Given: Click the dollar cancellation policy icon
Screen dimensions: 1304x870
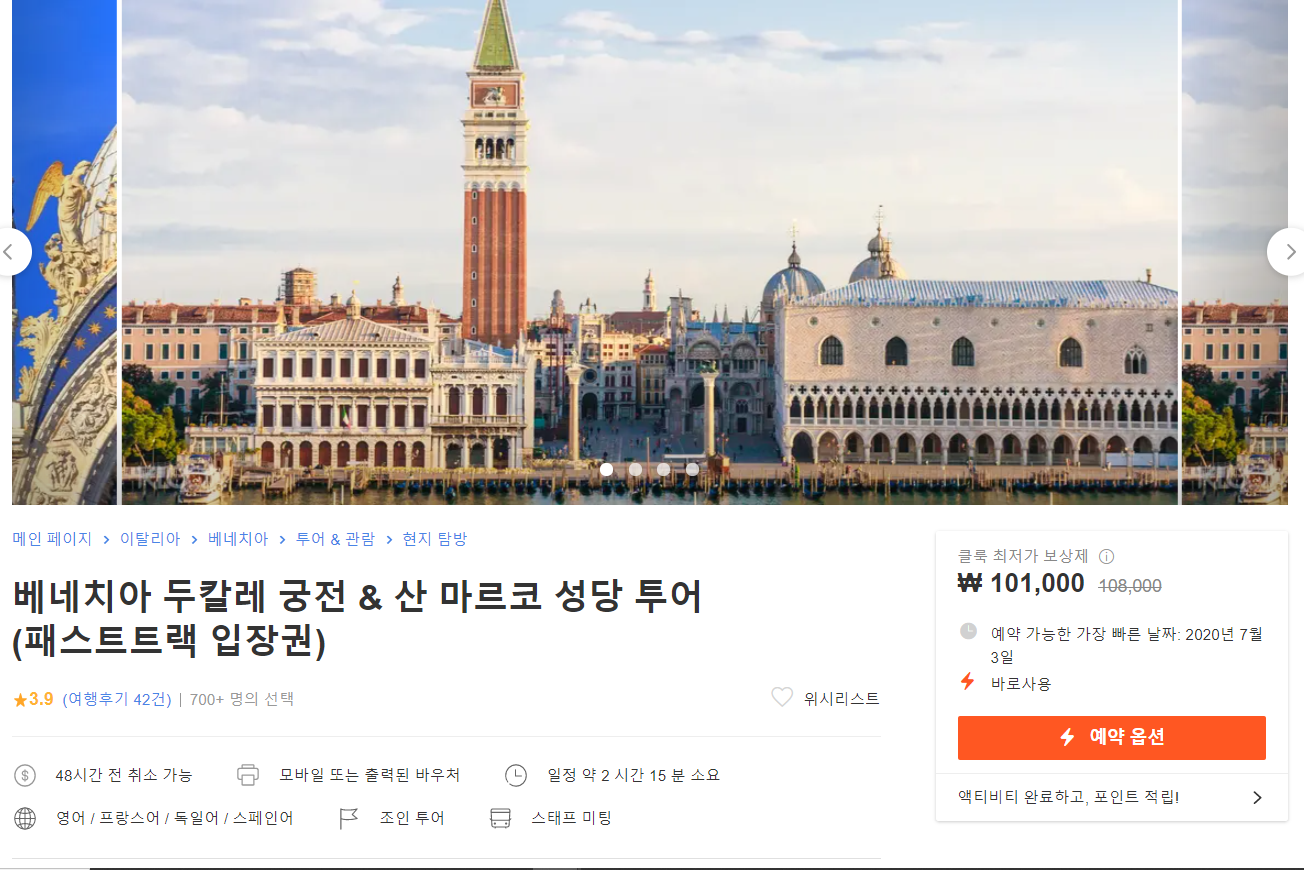Looking at the screenshot, I should click(x=25, y=775).
